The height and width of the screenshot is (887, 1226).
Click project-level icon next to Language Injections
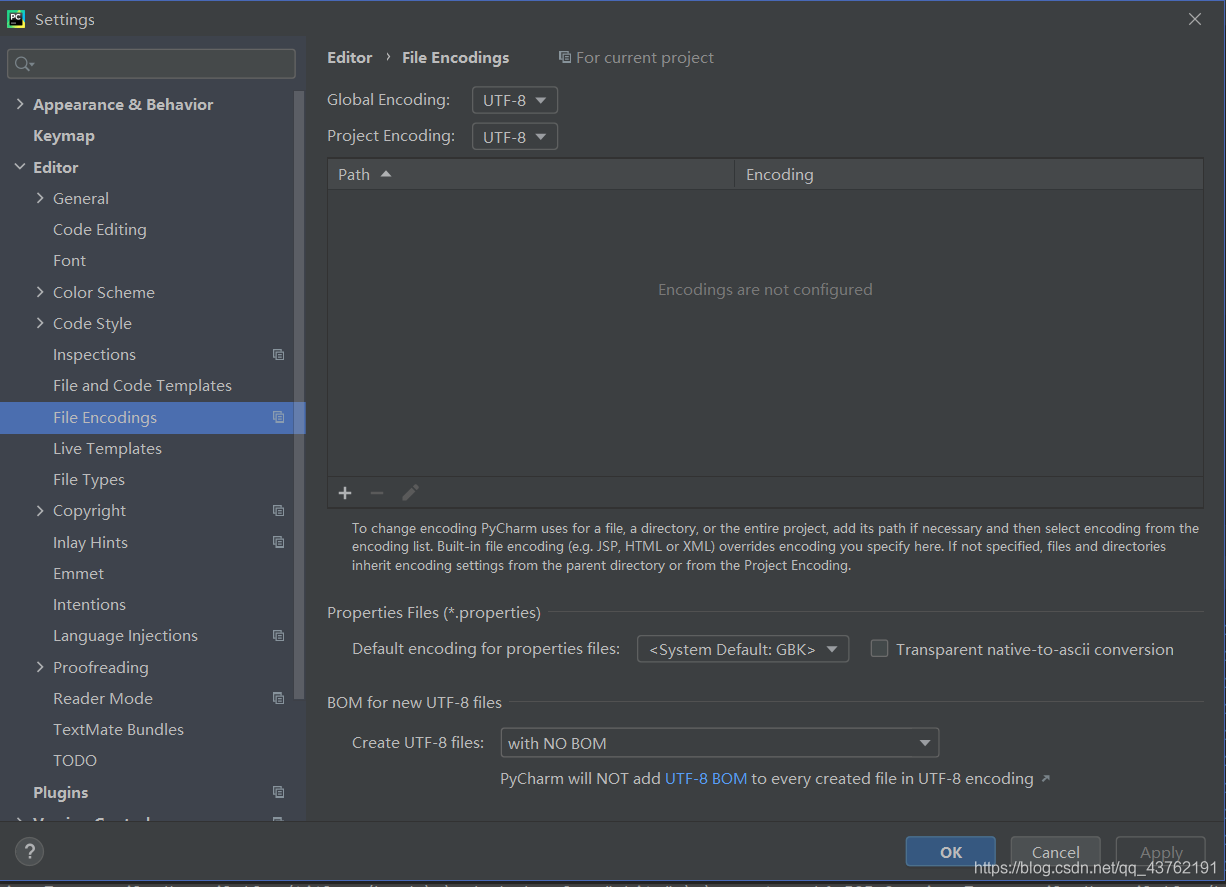coord(279,636)
